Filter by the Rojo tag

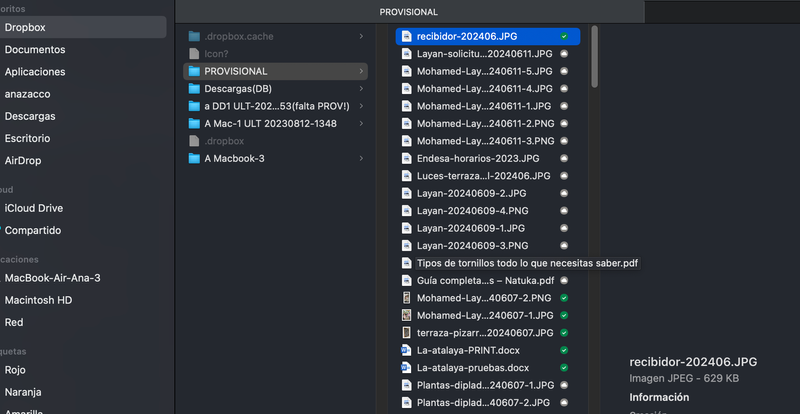(x=18, y=370)
